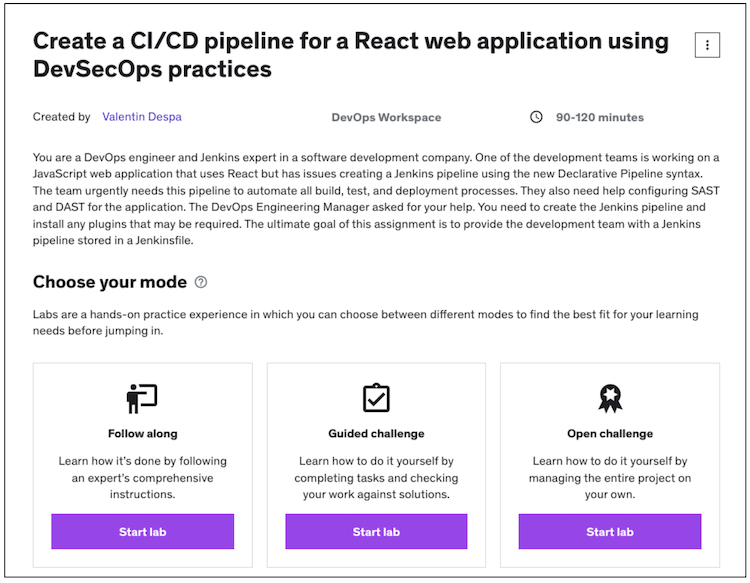Click the Follow along title text
This screenshot has width=750, height=583.
pos(142,434)
